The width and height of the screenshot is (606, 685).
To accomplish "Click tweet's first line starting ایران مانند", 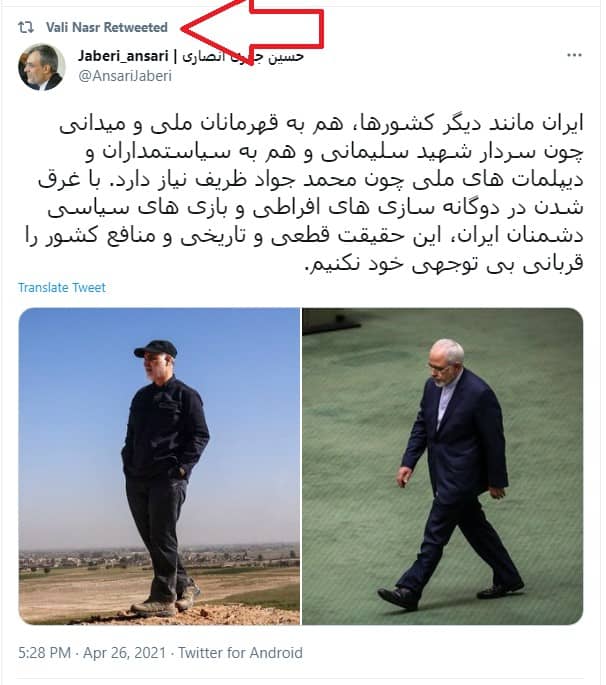I will 321,124.
